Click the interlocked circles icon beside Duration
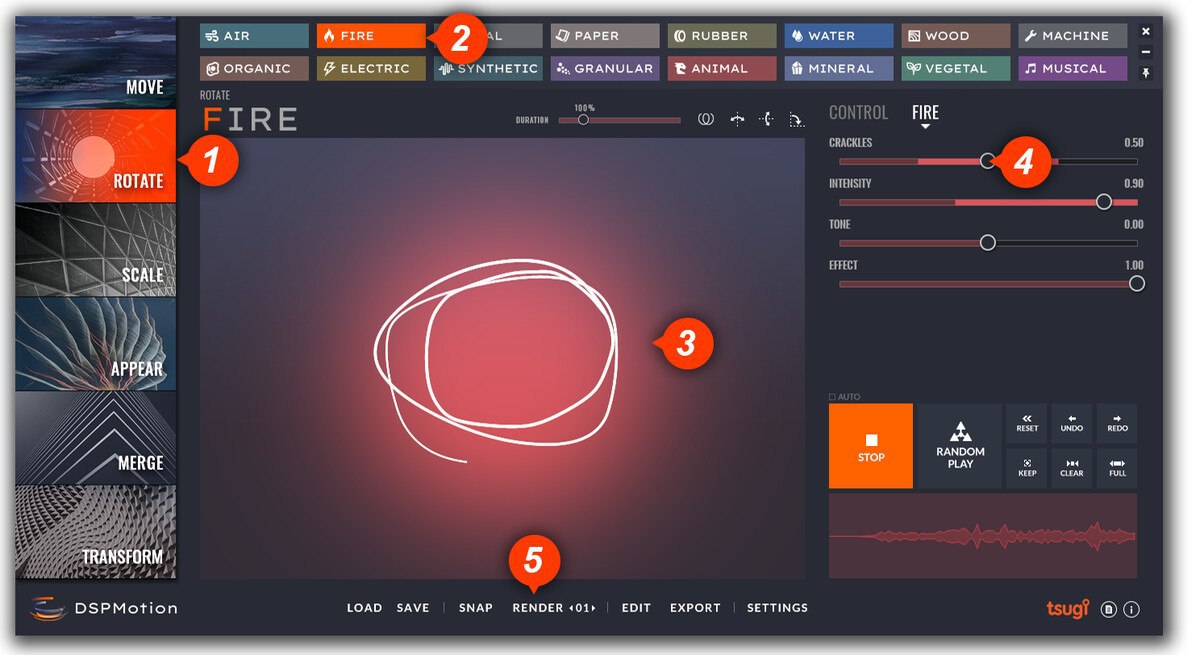The height and width of the screenshot is (655, 1200). (x=706, y=119)
